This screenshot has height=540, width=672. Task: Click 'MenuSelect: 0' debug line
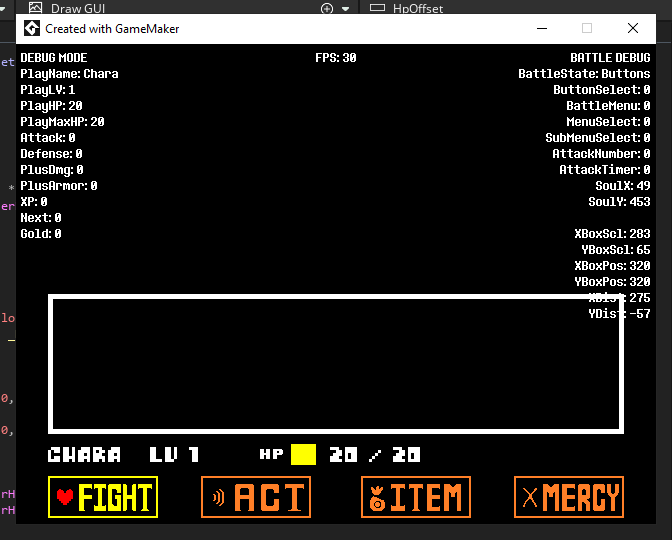[608, 122]
